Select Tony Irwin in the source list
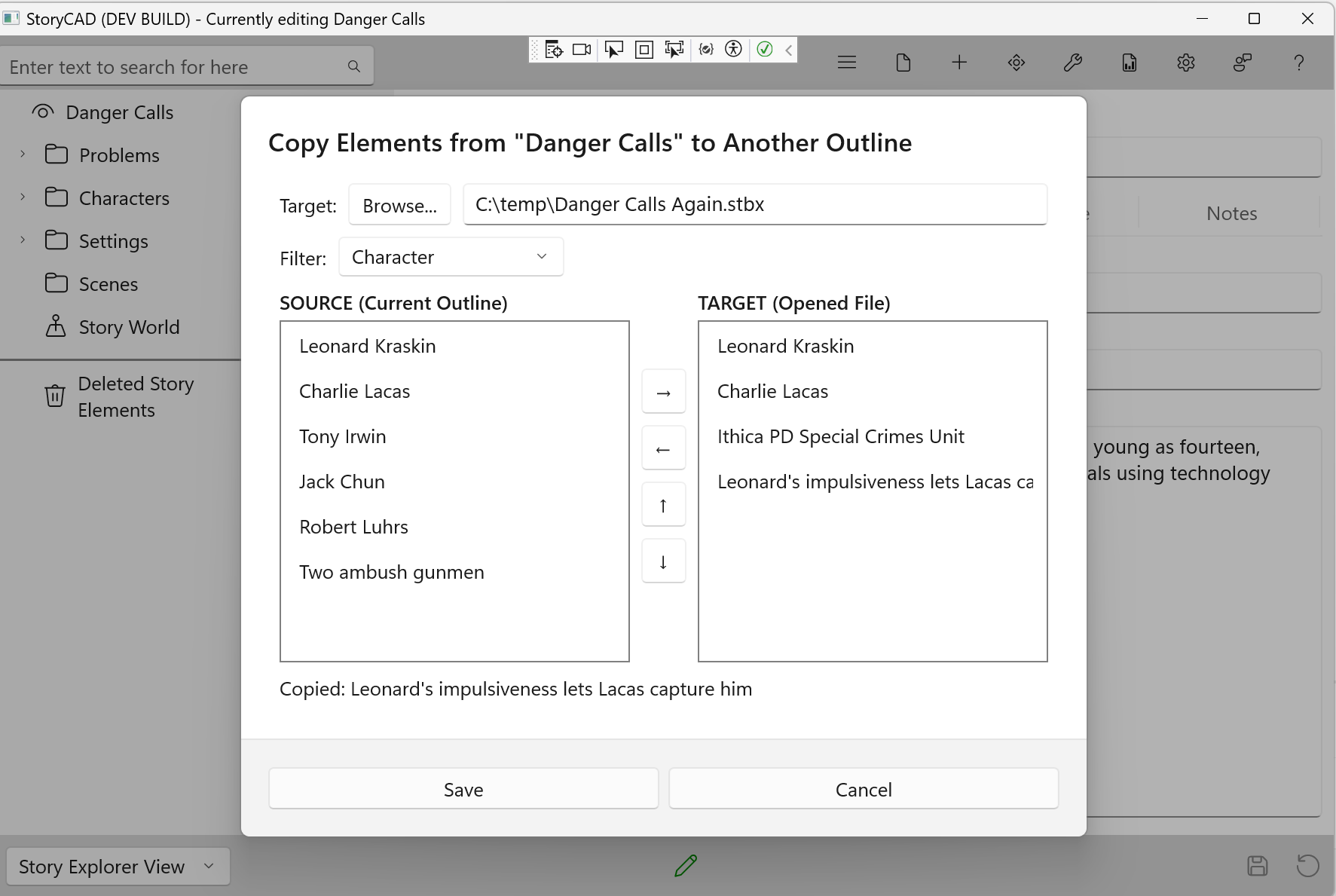 pyautogui.click(x=342, y=436)
